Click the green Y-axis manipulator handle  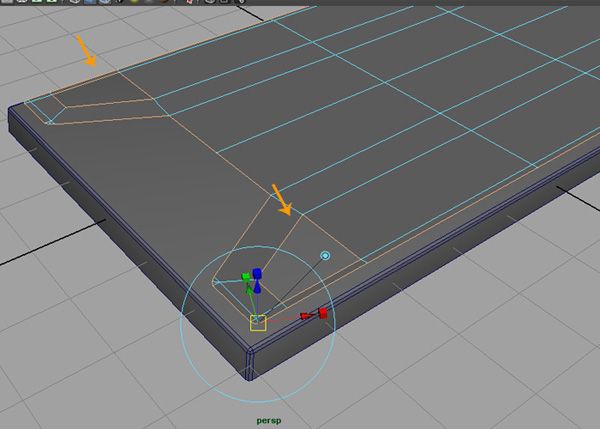[x=245, y=283]
